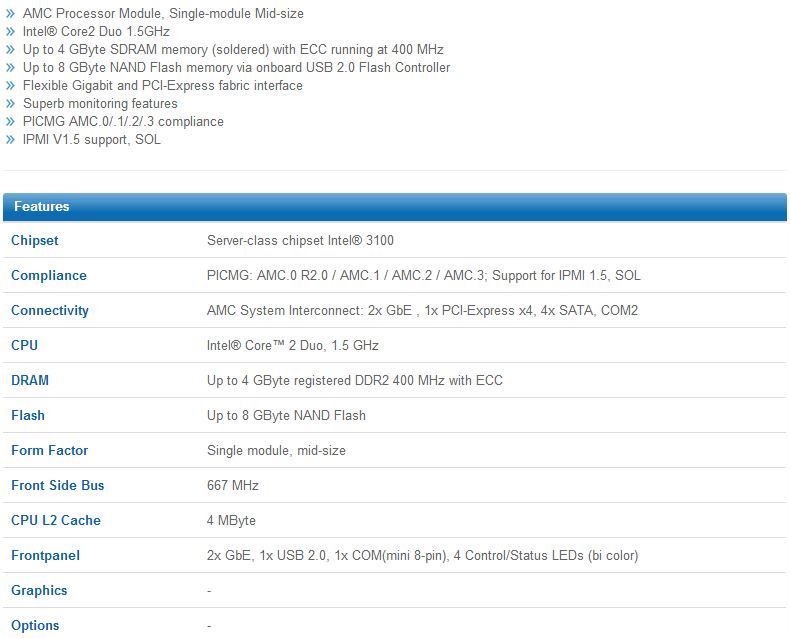
Task: Select "Flexible Gigabit and PCI-Express fabric interface" text
Action: click(x=162, y=86)
